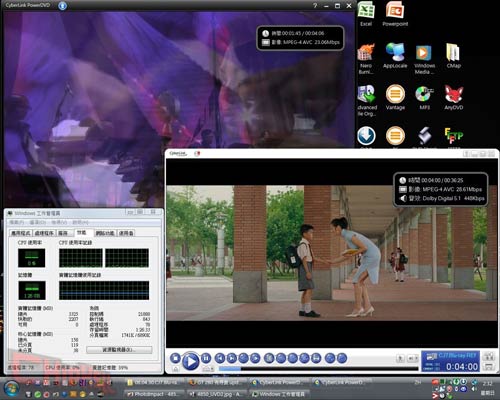Open Windows Media desktop shortcut
The width and height of the screenshot is (500, 400).
424,59
